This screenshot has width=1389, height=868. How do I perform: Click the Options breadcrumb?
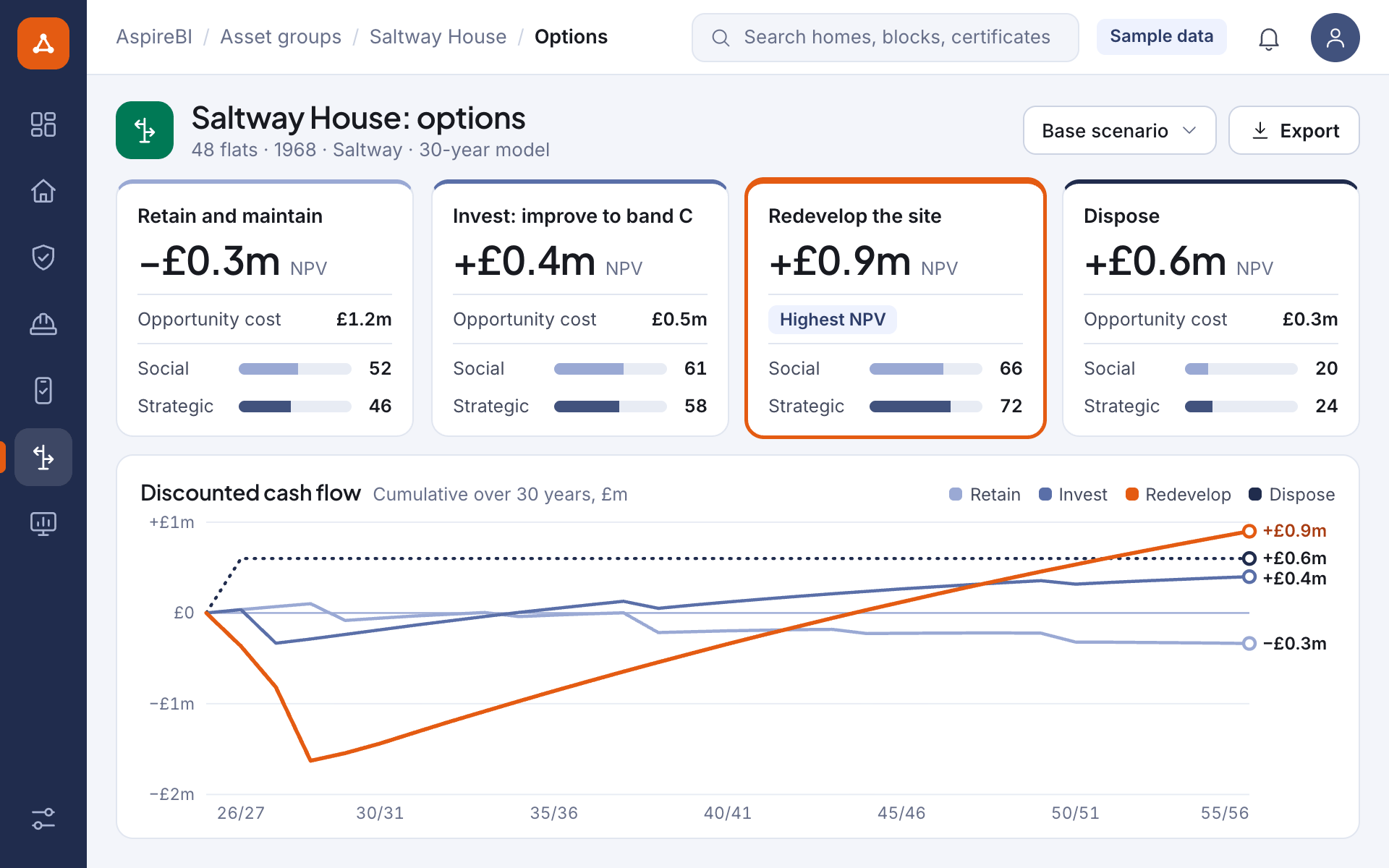point(571,37)
